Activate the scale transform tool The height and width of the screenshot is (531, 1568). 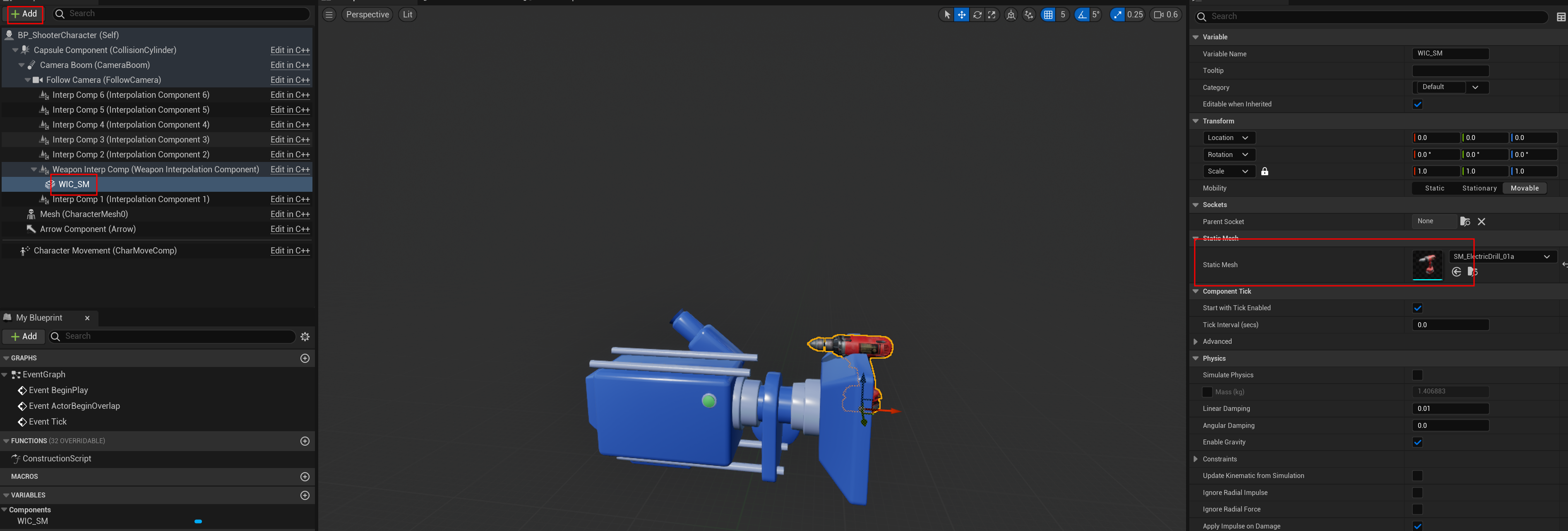(x=992, y=14)
